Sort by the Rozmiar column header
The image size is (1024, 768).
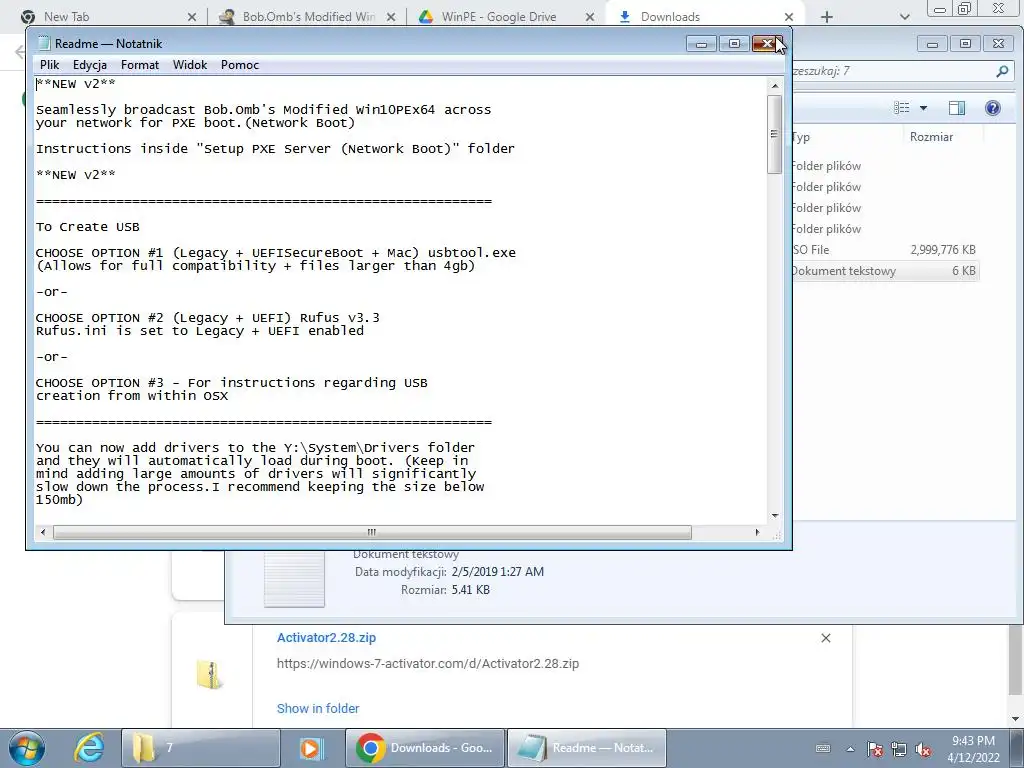[931, 136]
